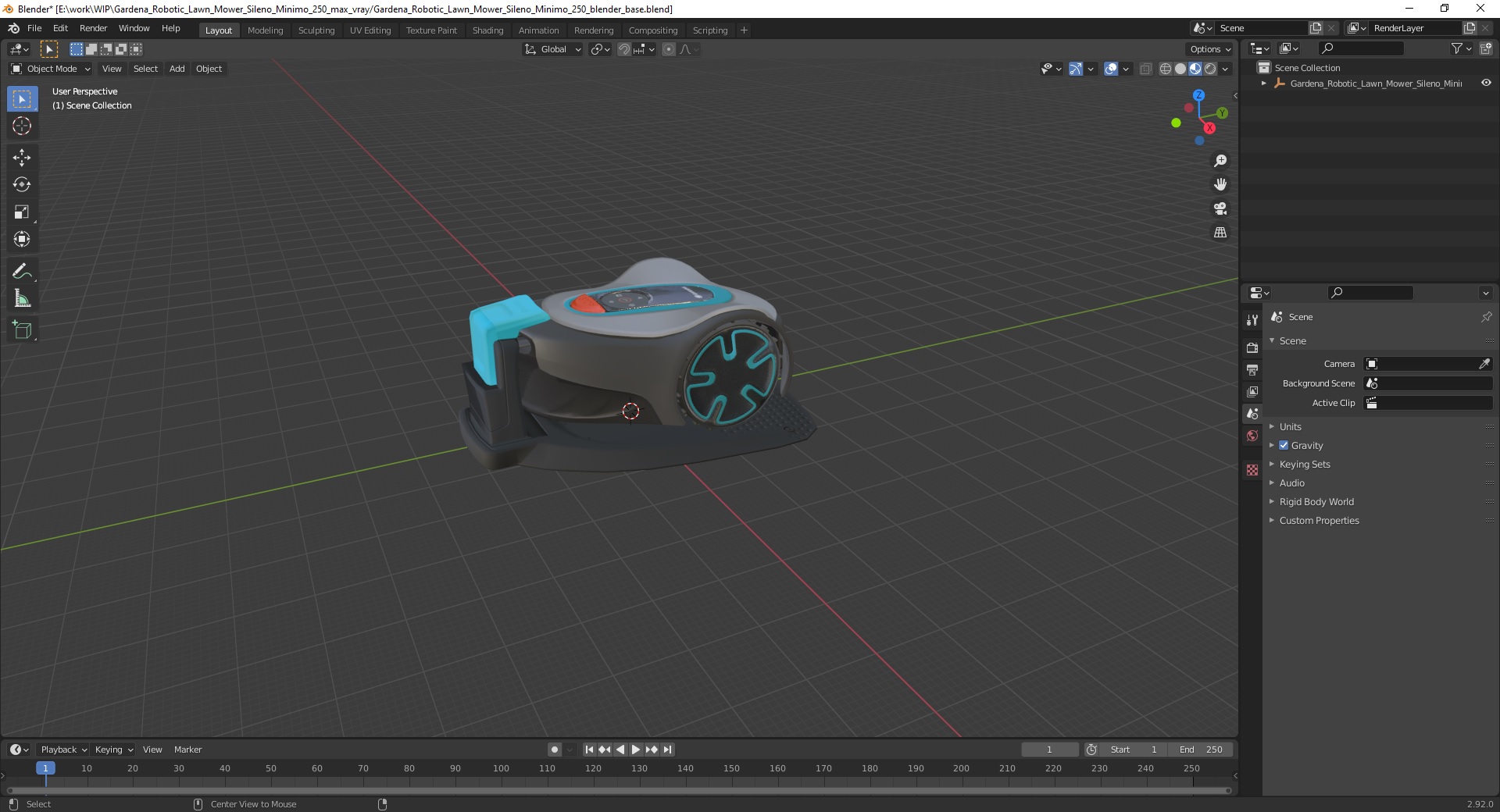The height and width of the screenshot is (812, 1500).
Task: Toggle X-ray mode
Action: click(1145, 69)
